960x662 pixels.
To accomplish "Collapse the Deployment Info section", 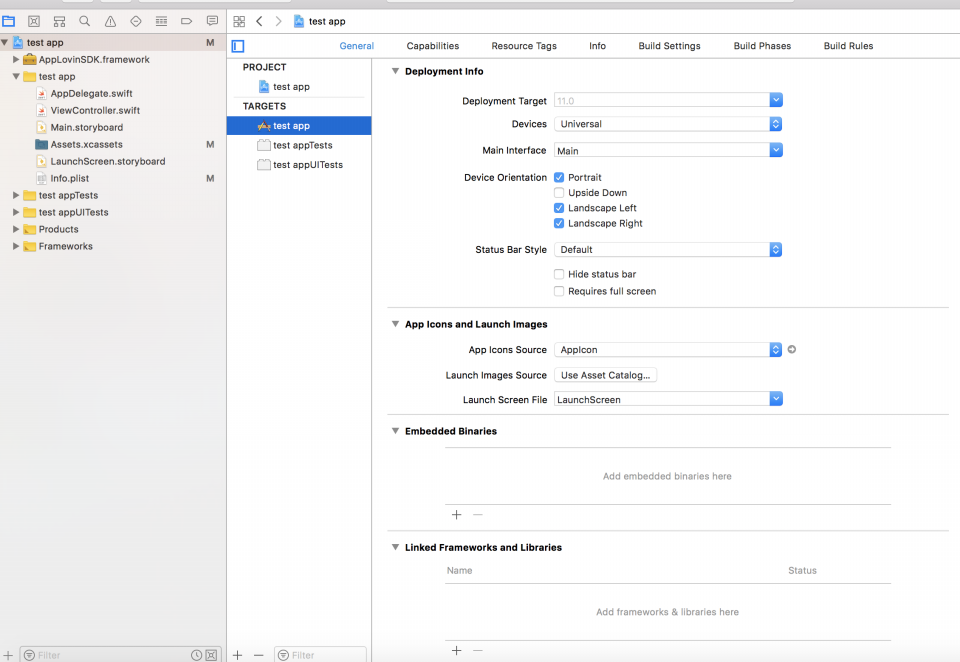I will pos(396,71).
